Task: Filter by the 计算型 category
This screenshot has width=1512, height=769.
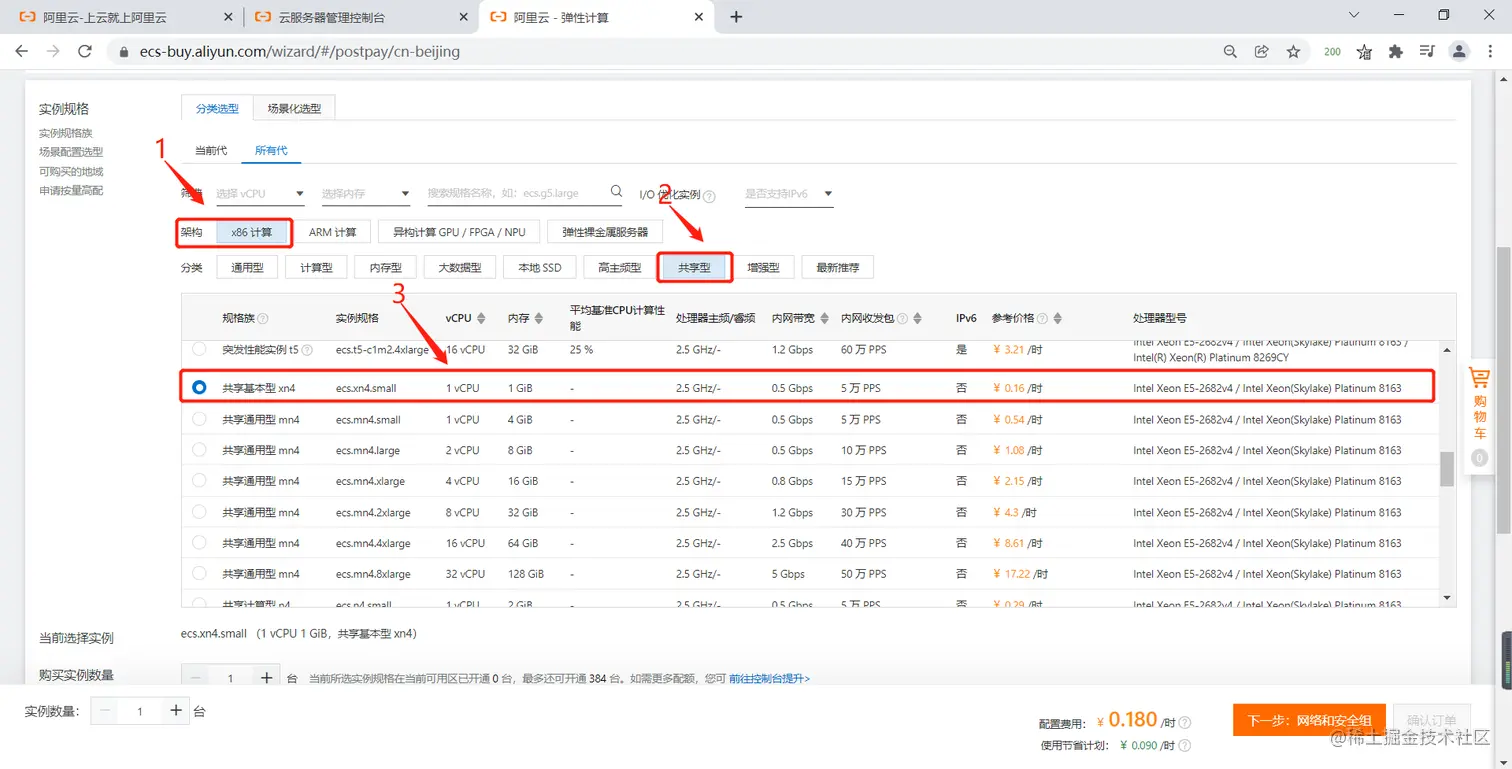Action: (316, 267)
